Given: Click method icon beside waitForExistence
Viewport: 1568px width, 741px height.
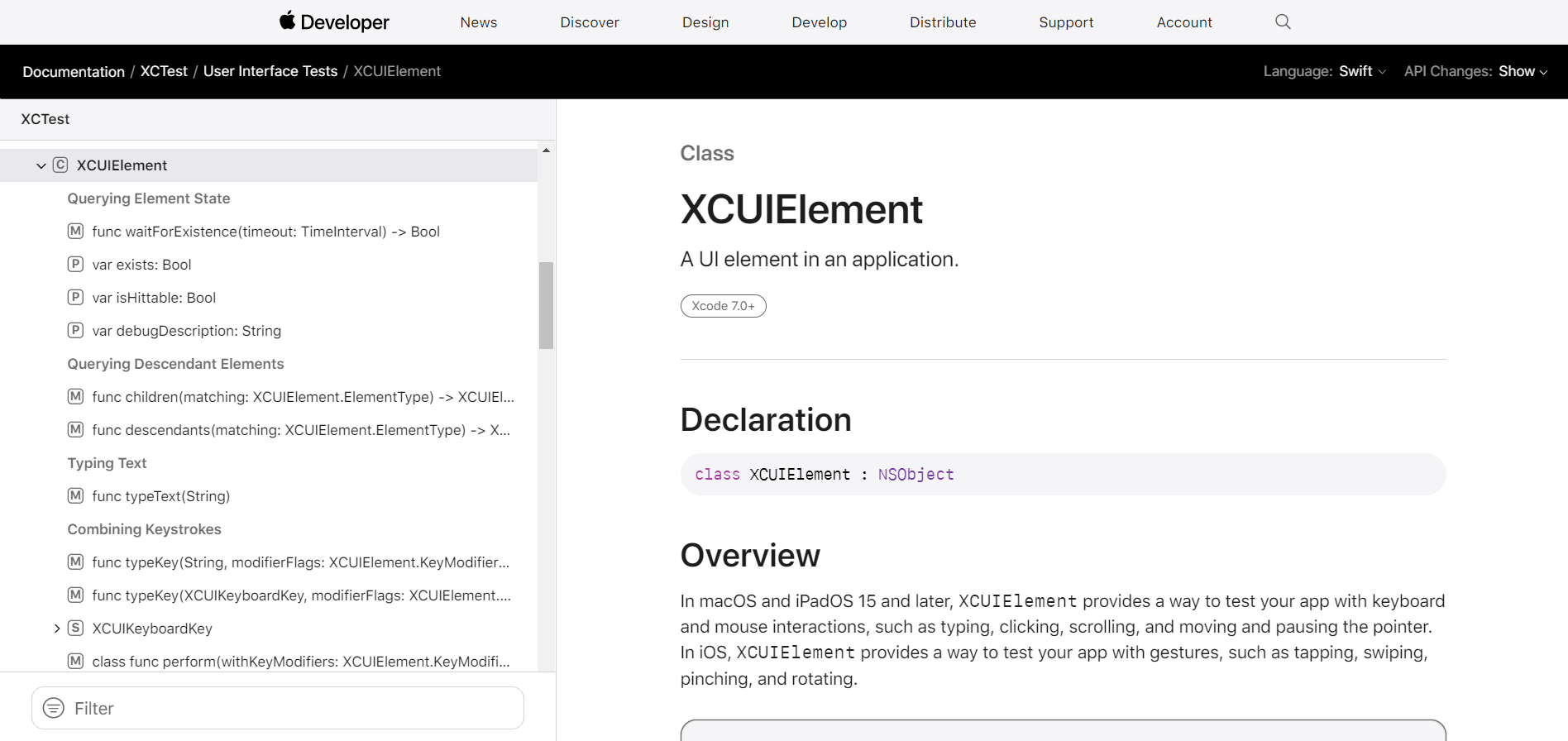Looking at the screenshot, I should pyautogui.click(x=75, y=231).
